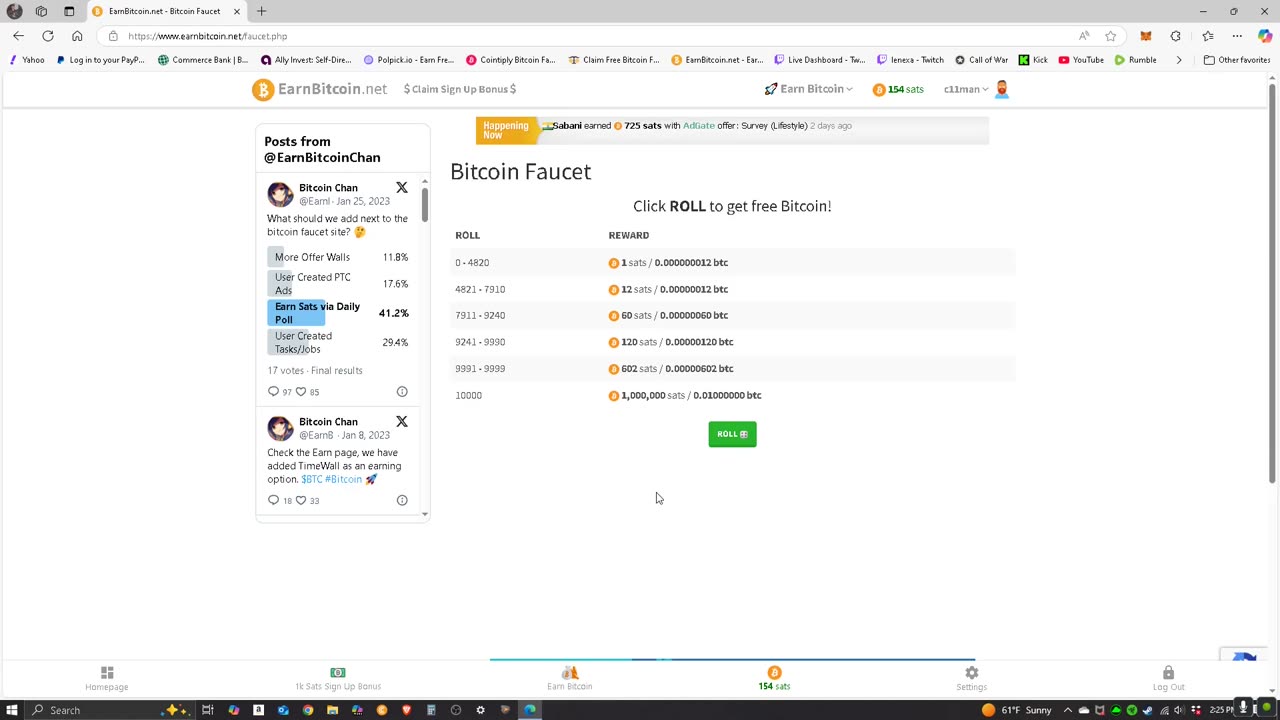Viewport: 1280px width, 720px height.
Task: Open the YouTube bookmark
Action: 1081,60
